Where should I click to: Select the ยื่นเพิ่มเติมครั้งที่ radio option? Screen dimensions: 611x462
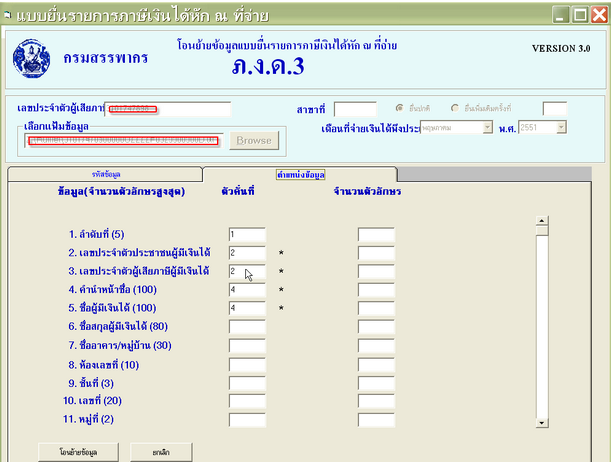click(455, 108)
